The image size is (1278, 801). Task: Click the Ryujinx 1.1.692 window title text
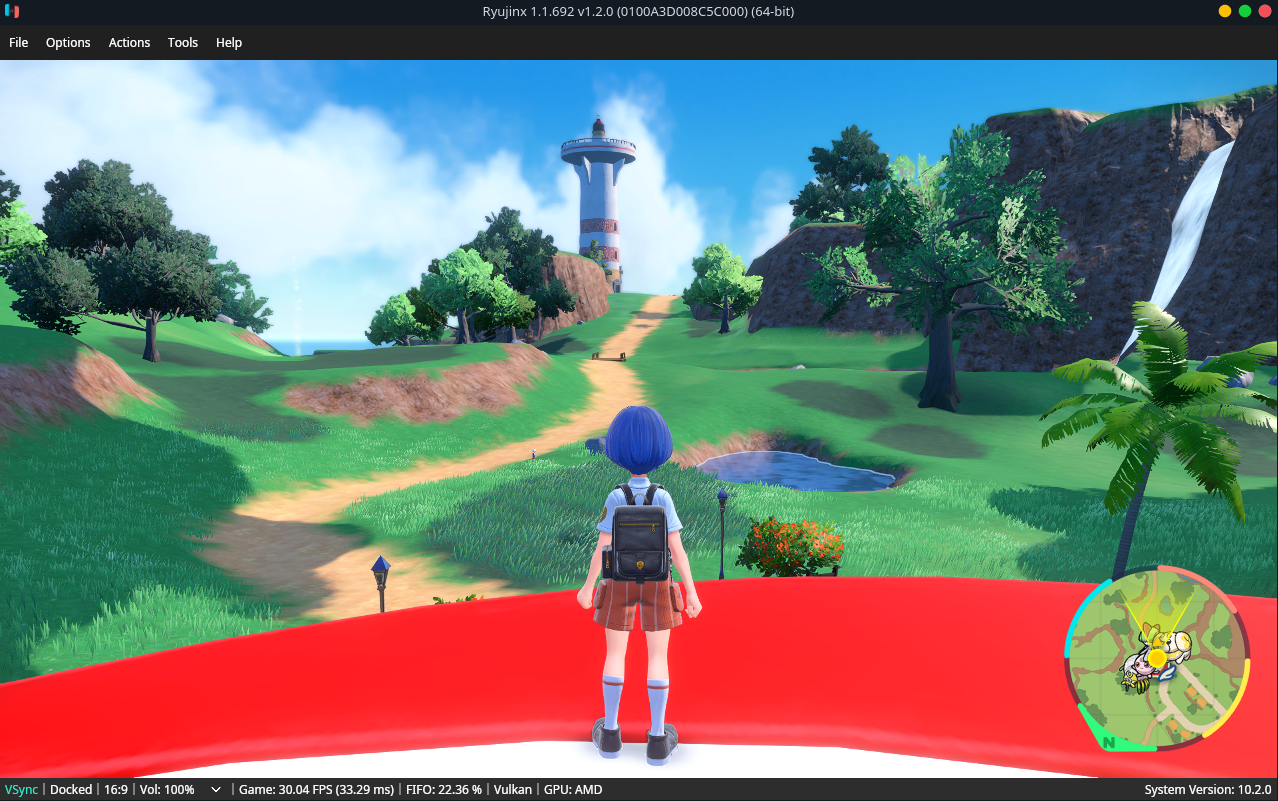[x=638, y=11]
